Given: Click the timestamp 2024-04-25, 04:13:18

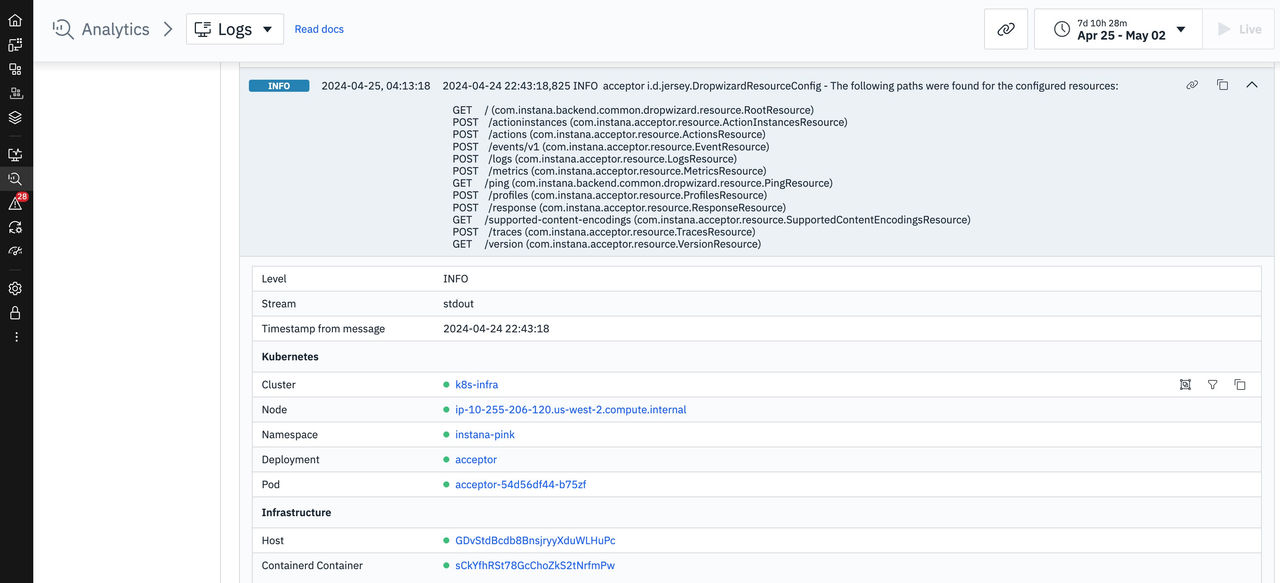Looking at the screenshot, I should (x=376, y=86).
